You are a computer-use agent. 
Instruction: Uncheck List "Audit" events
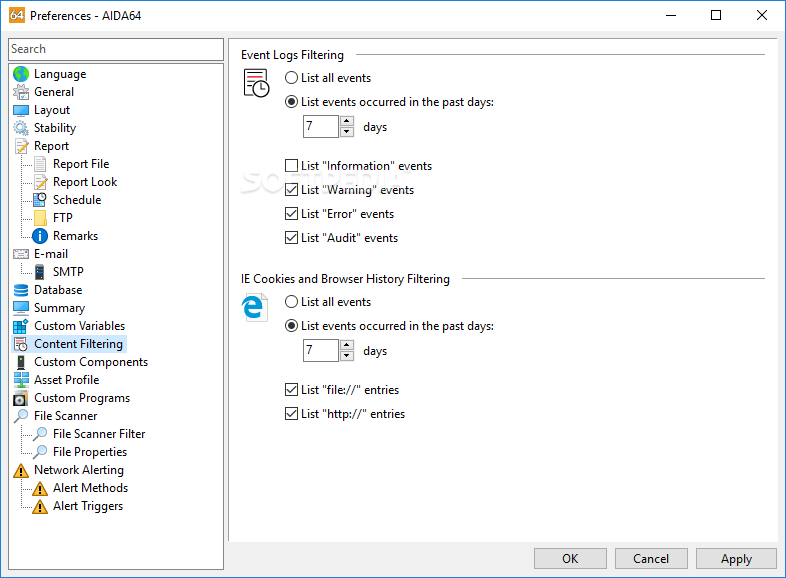[x=291, y=238]
